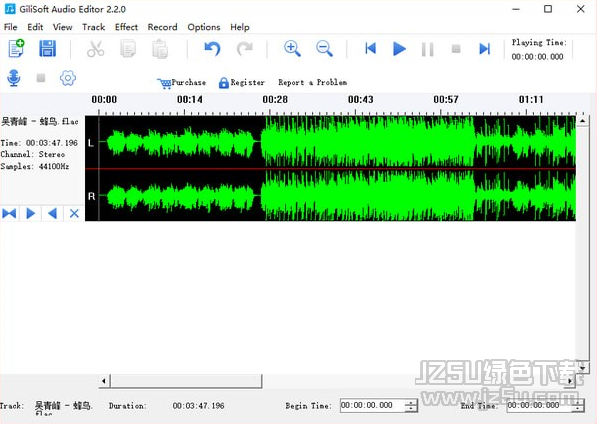
Task: Click the Register link with lock icon
Action: 242,83
